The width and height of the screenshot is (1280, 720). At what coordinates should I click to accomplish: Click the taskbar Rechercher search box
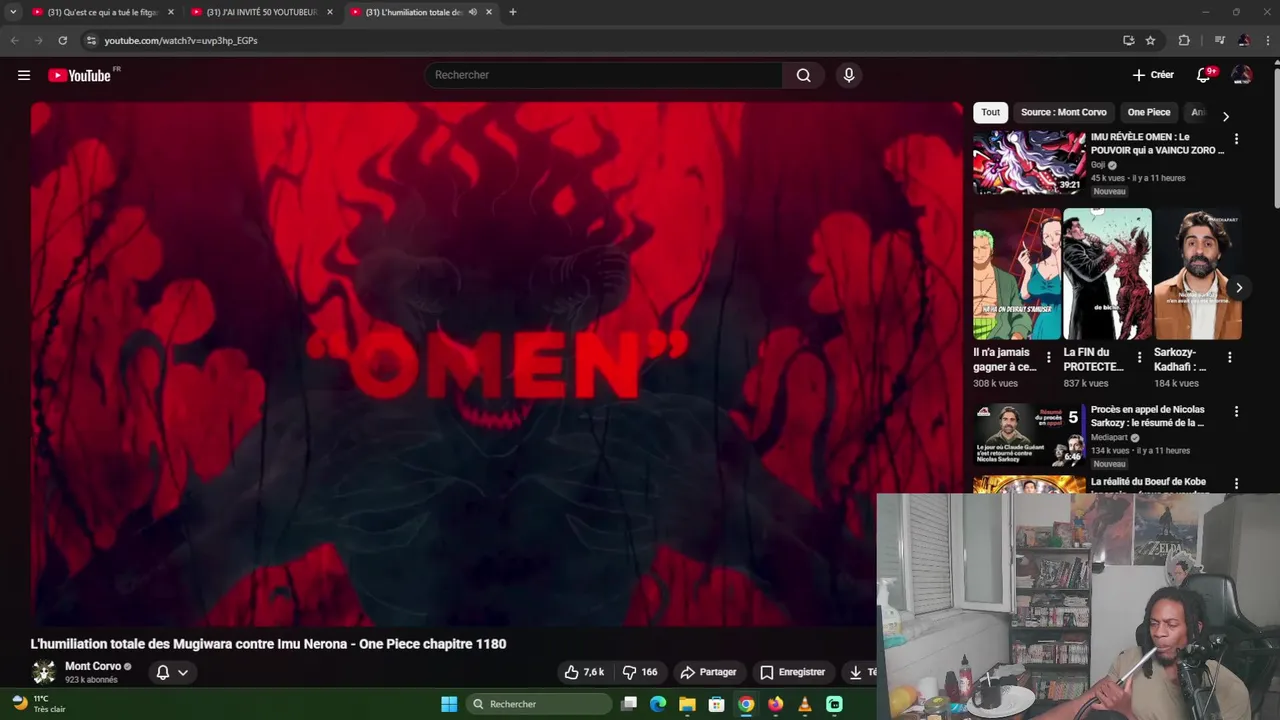pyautogui.click(x=539, y=704)
